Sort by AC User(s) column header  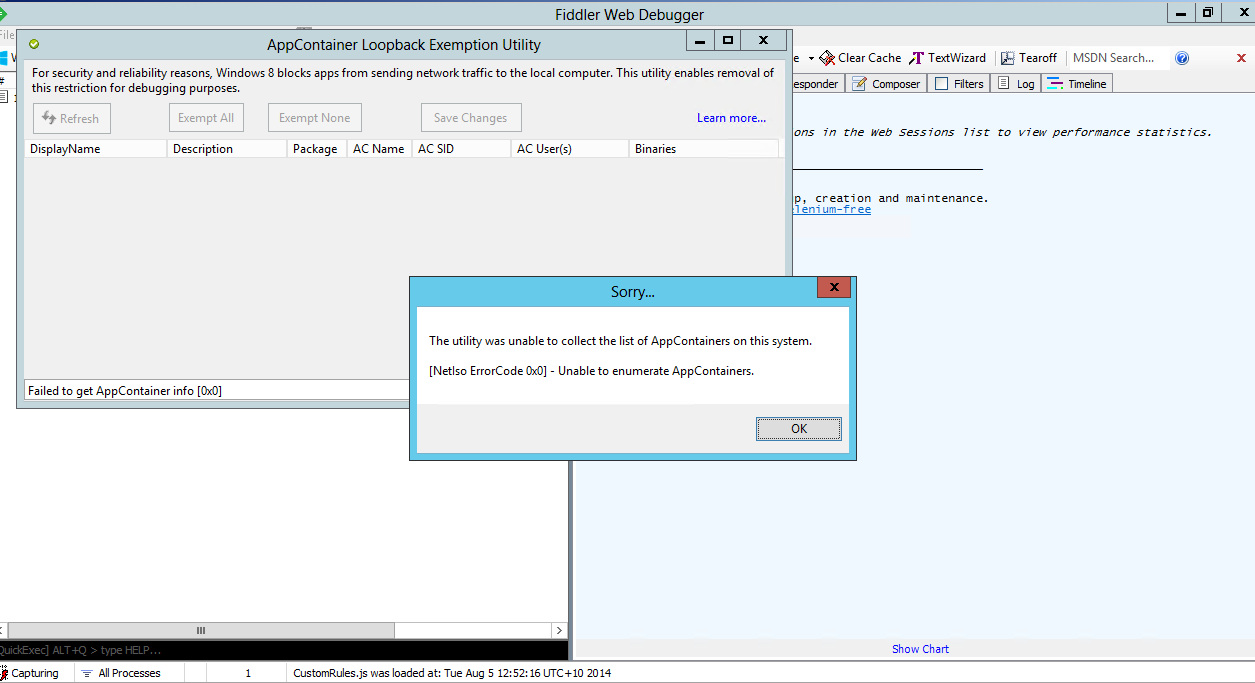(570, 149)
